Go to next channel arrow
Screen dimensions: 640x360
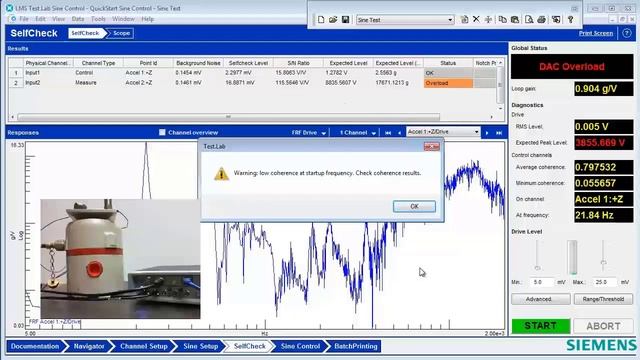pos(487,133)
